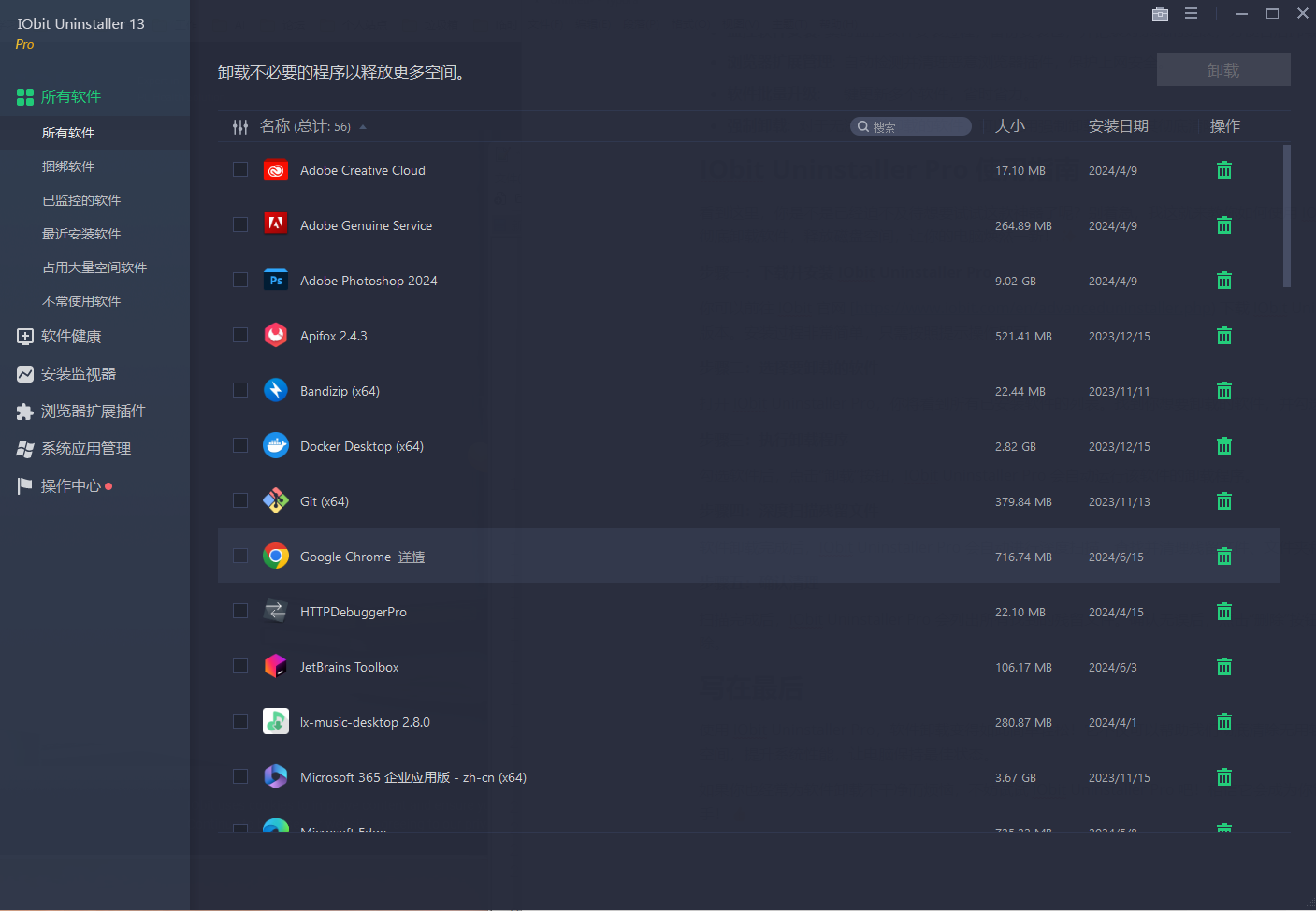This screenshot has width=1316, height=911.
Task: Delete Docker Desktop using its trash icon
Action: (x=1223, y=446)
